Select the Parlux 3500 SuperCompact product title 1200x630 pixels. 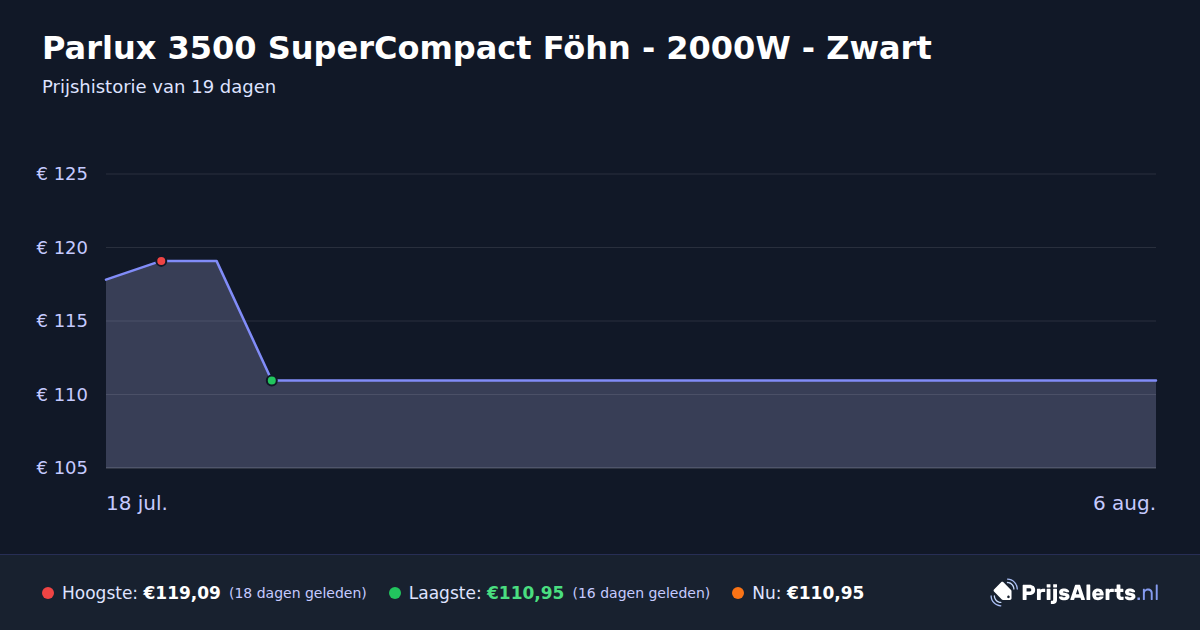pyautogui.click(x=487, y=48)
